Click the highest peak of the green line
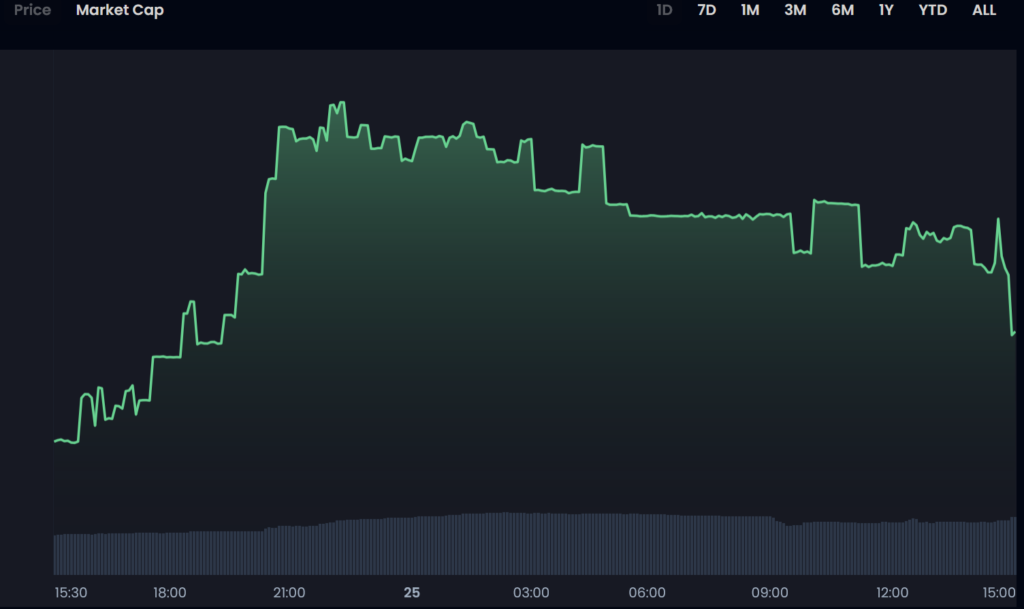Viewport: 1024px width, 609px height. (342, 103)
